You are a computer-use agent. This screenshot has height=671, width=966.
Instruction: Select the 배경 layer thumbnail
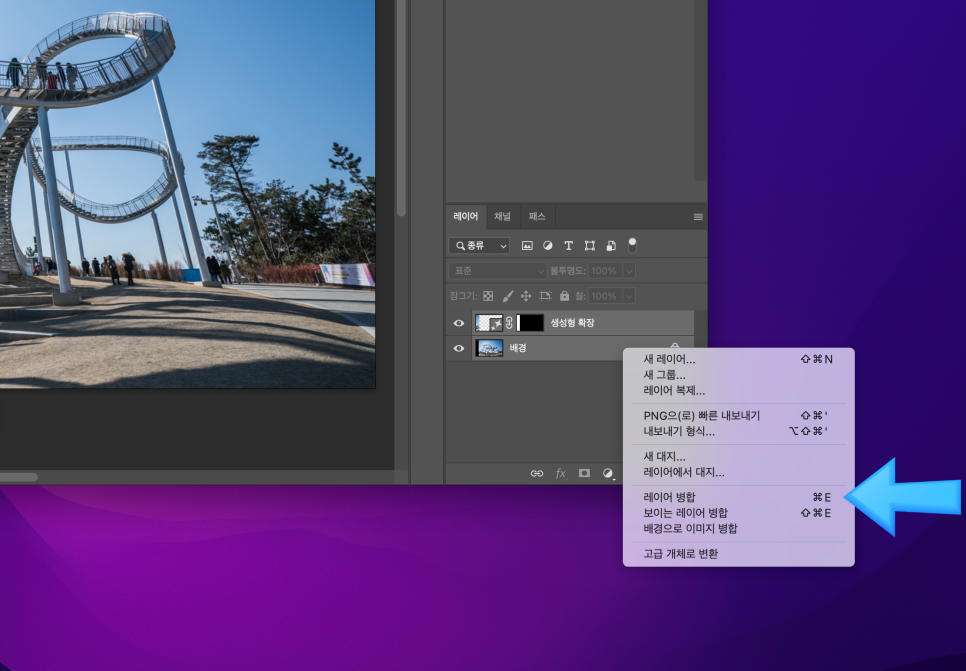[x=489, y=348]
